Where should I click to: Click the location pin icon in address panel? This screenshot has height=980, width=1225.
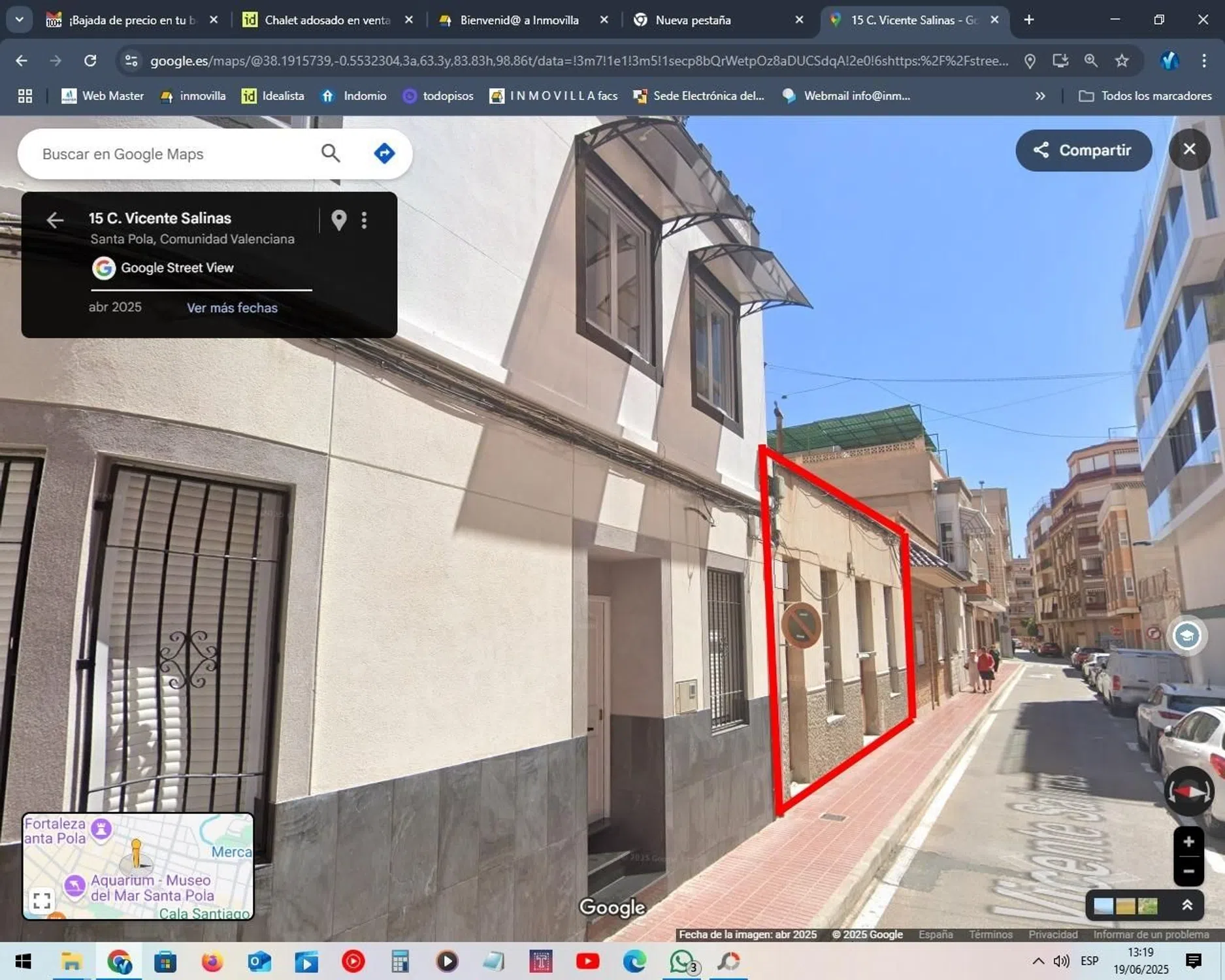click(x=338, y=220)
